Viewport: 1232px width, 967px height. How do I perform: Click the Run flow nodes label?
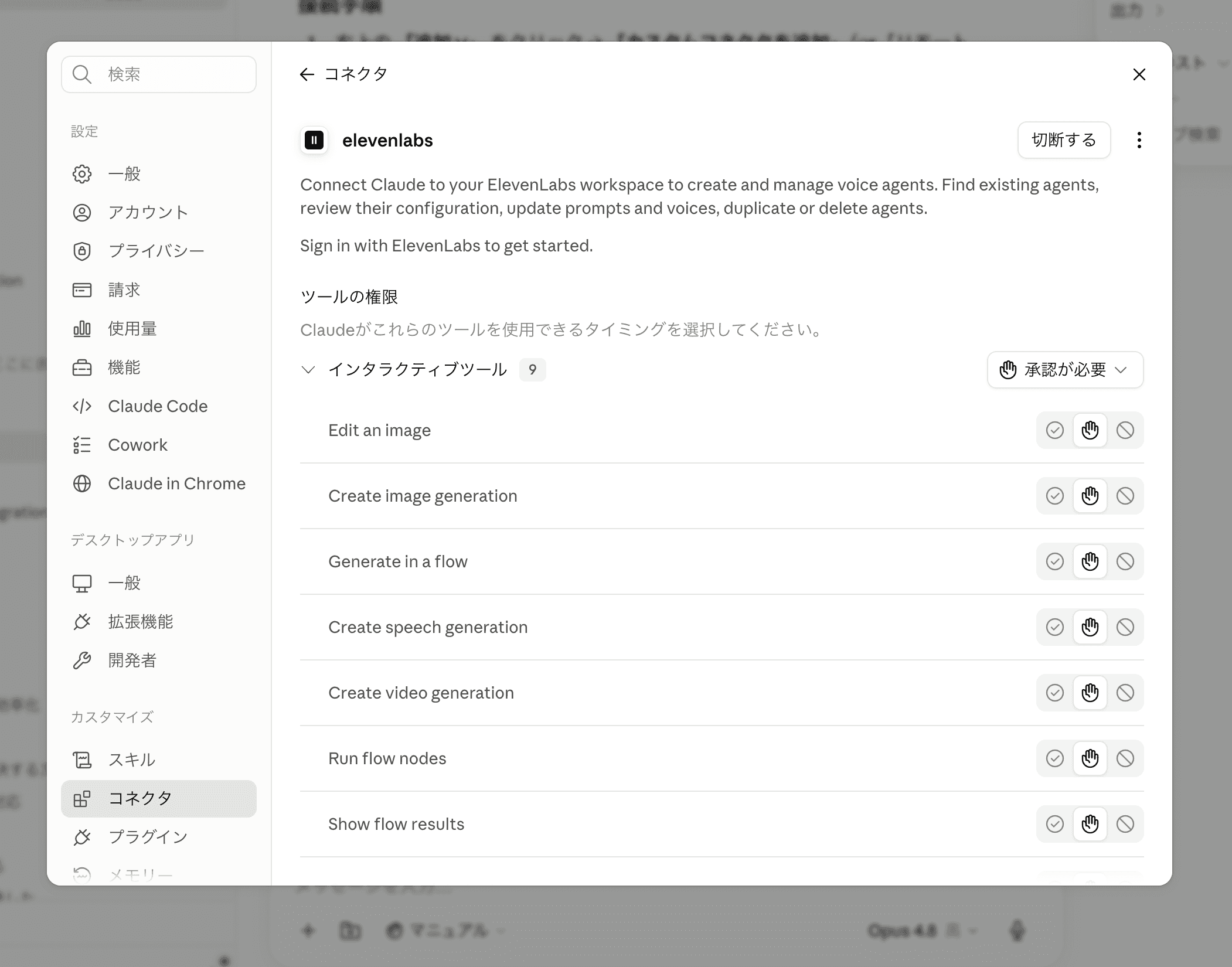click(x=387, y=759)
